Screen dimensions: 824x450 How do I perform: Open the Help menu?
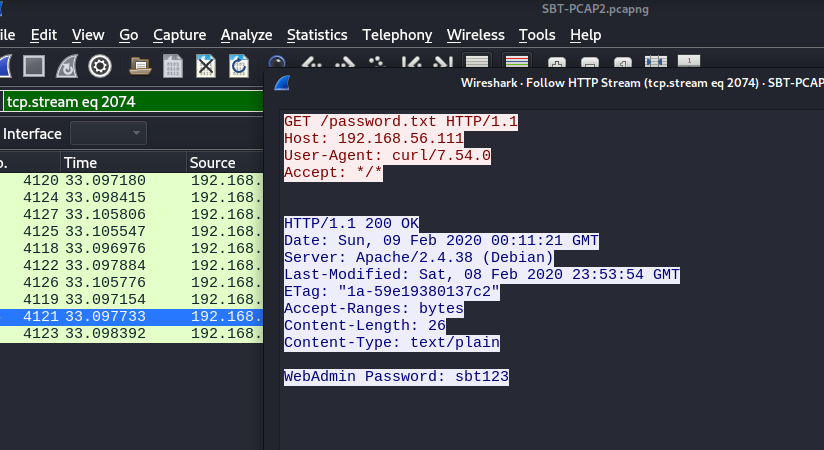tap(585, 35)
